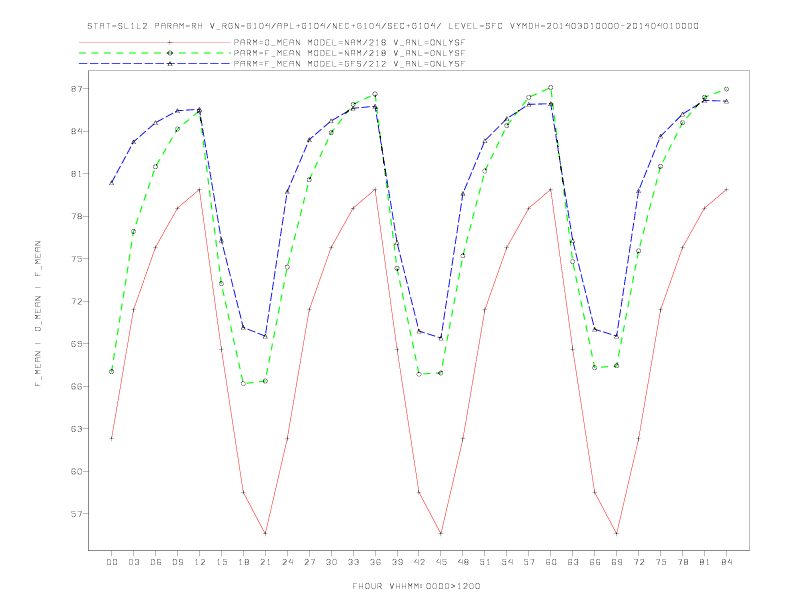Image resolution: width=792 pixels, height=612 pixels.
Task: Click the x-axis tick label 69
Action: click(x=617, y=562)
